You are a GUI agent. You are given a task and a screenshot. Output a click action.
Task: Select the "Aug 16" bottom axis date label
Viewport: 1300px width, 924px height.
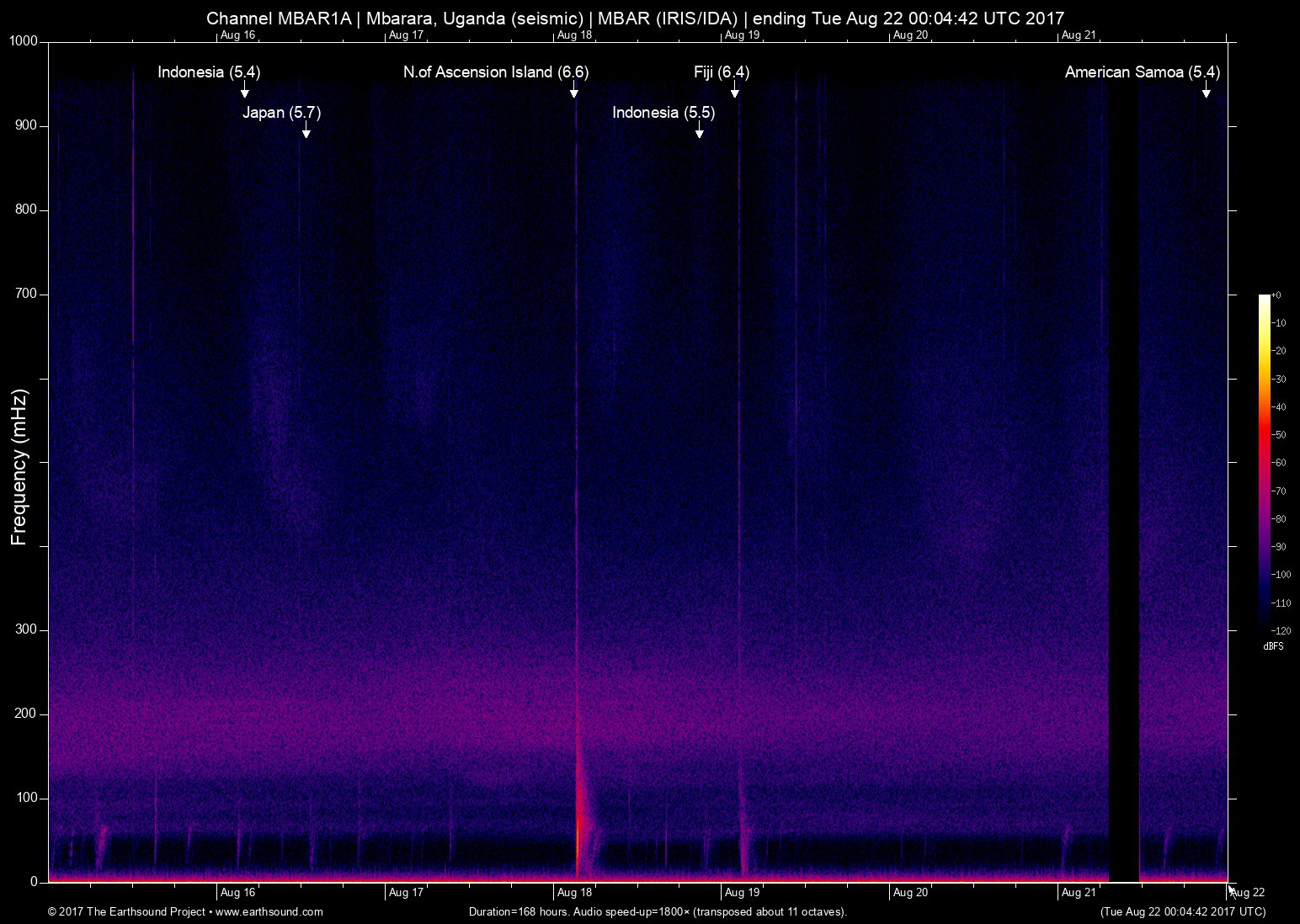tap(238, 892)
